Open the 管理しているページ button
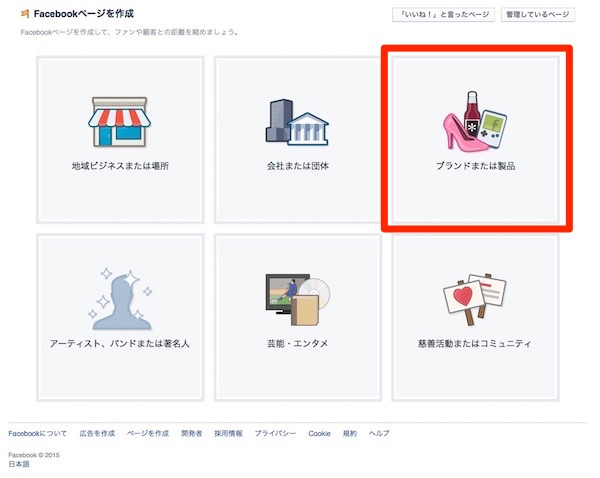This screenshot has height=478, width=600. tap(538, 15)
